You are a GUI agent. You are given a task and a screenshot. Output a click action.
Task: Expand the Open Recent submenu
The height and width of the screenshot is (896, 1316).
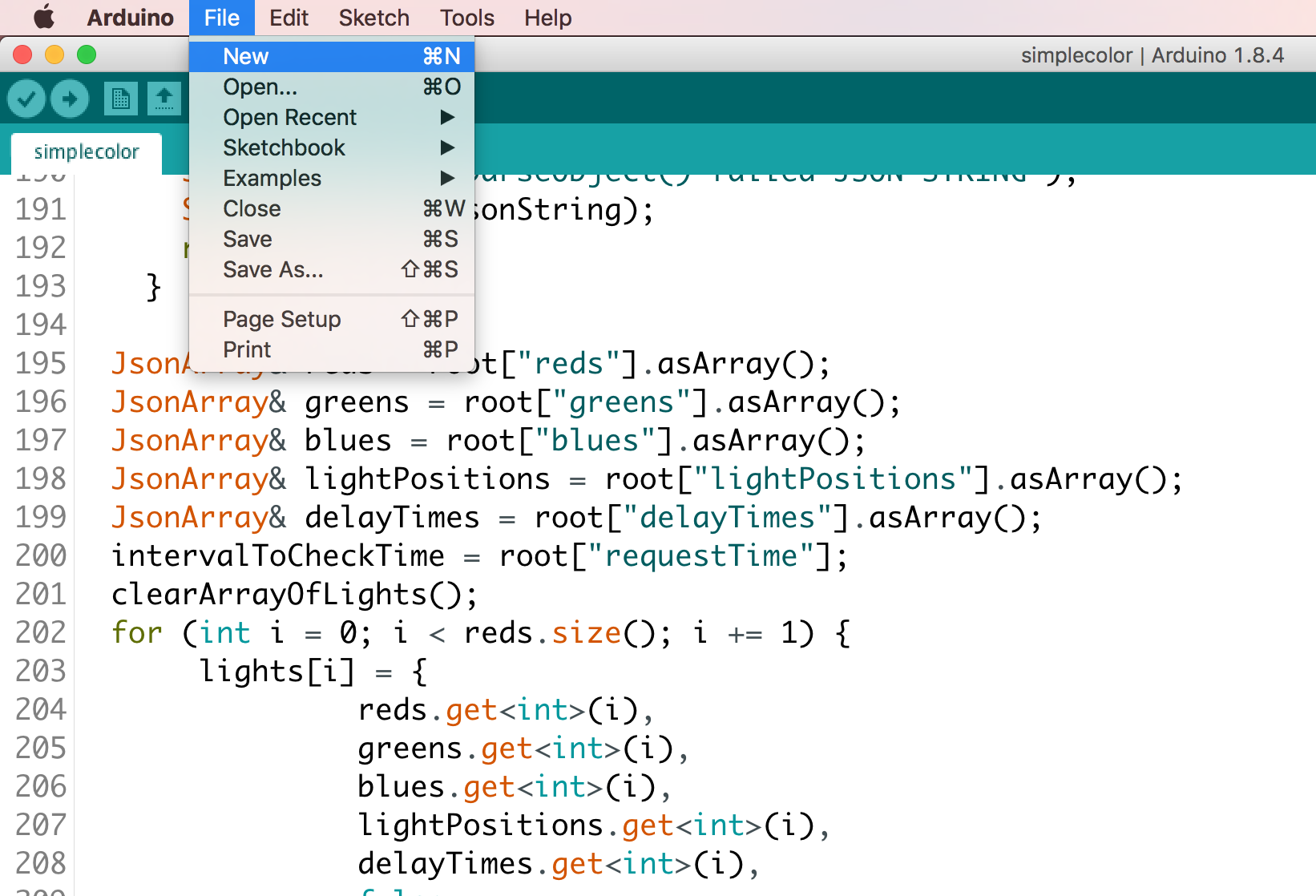[x=332, y=117]
